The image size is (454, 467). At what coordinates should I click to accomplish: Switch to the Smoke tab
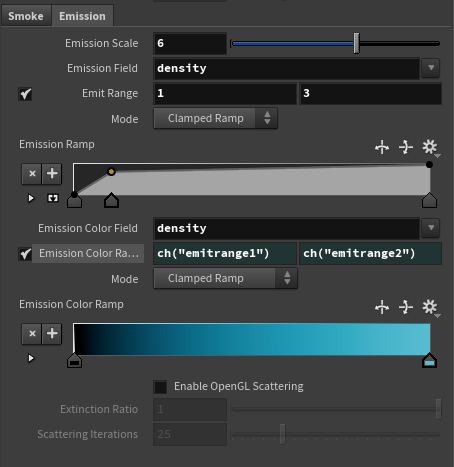[26, 16]
